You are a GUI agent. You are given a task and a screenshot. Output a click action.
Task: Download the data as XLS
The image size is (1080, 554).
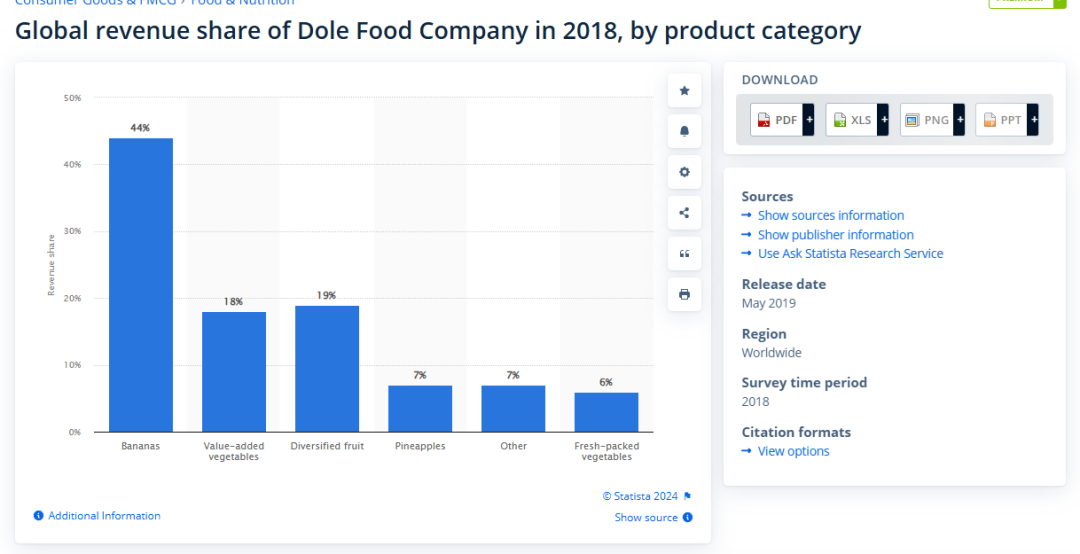pyautogui.click(x=852, y=120)
